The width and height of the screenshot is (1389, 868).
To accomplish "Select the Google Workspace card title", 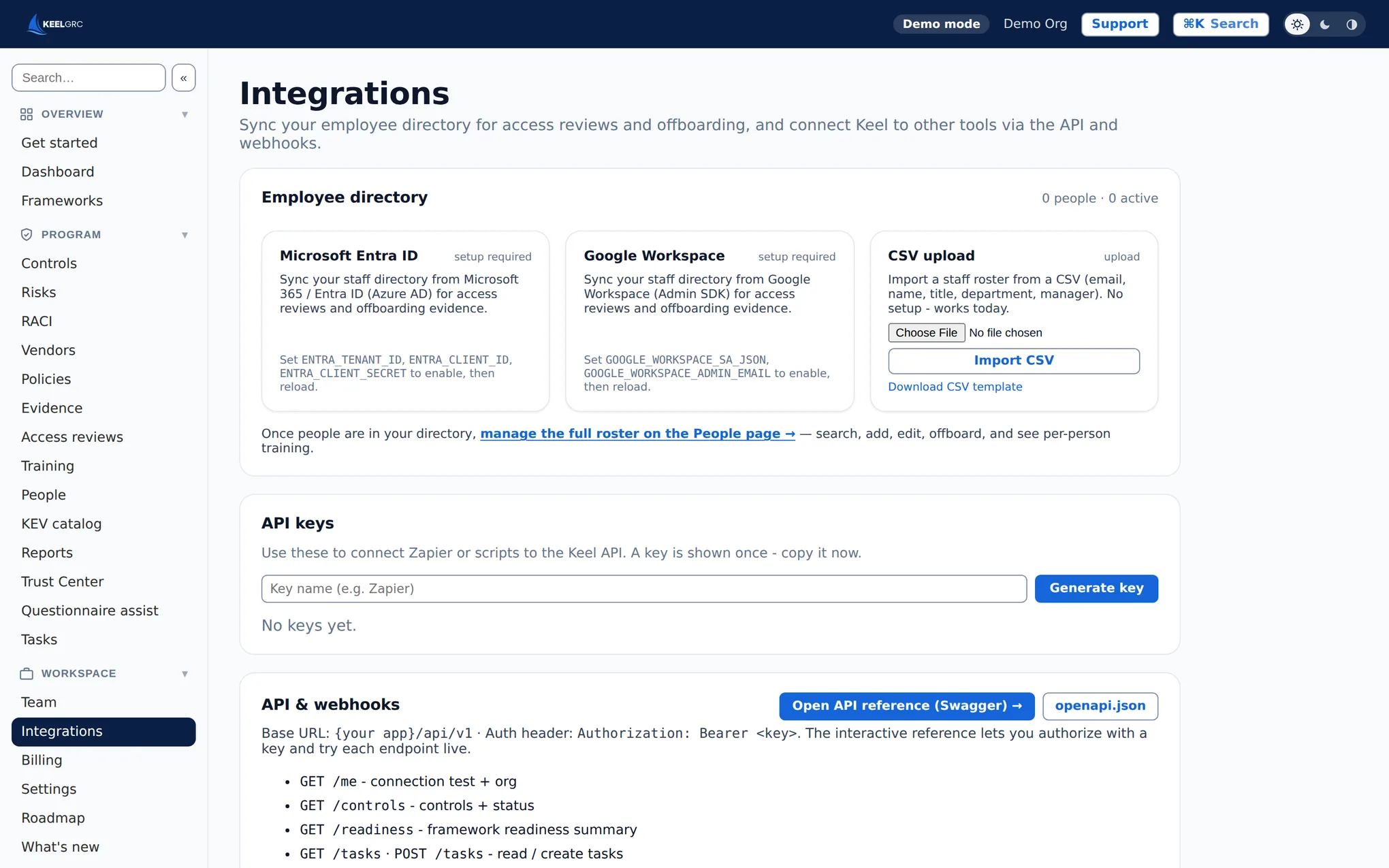I will [654, 256].
